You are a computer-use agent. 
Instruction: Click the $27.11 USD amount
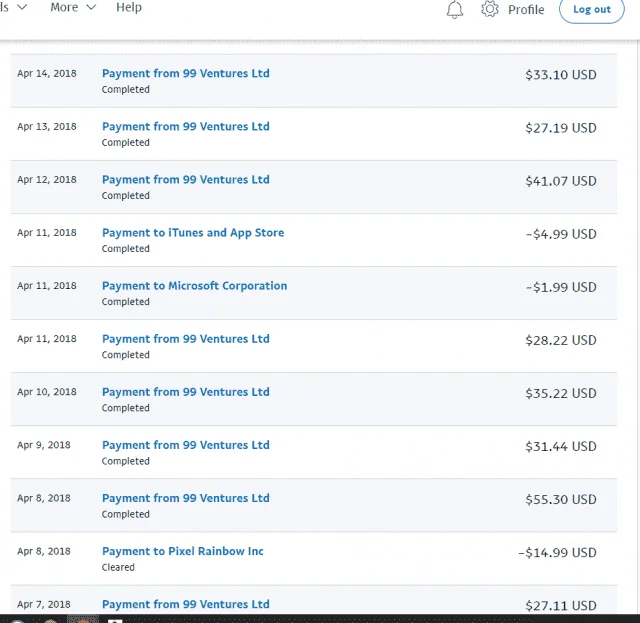561,605
